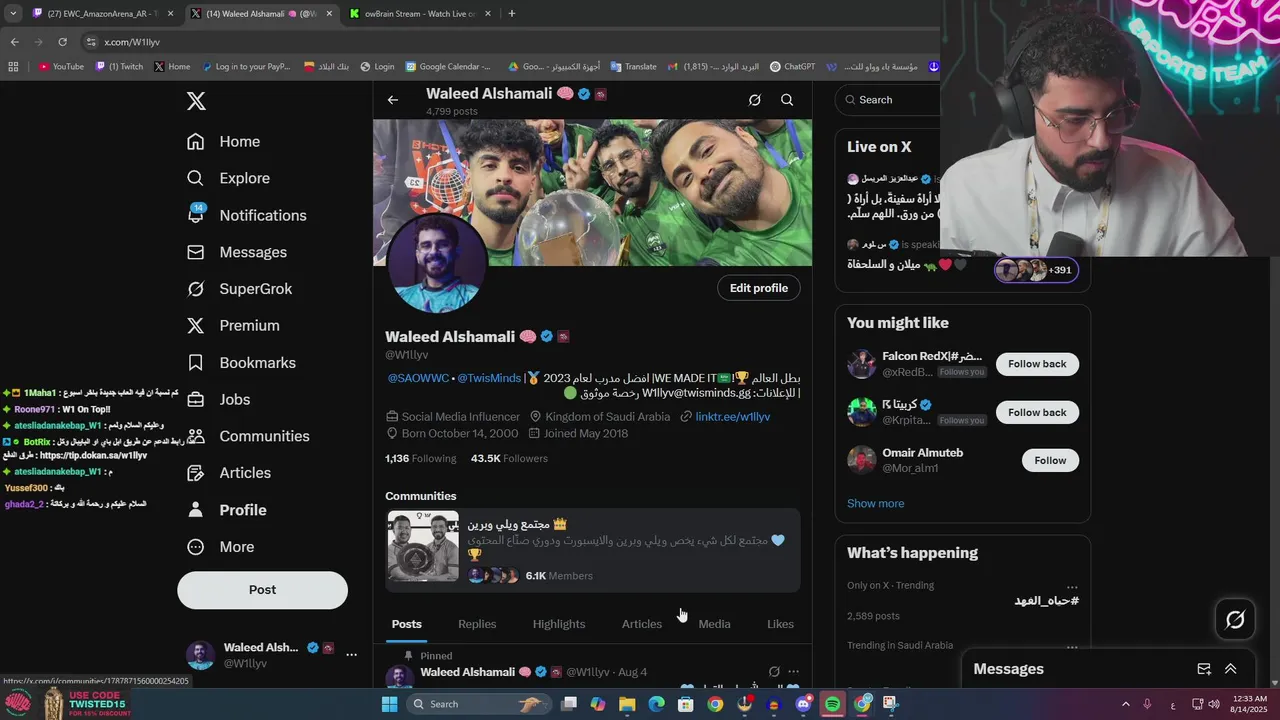1280x720 pixels.
Task: Open Profile in the sidebar
Action: 227,510
